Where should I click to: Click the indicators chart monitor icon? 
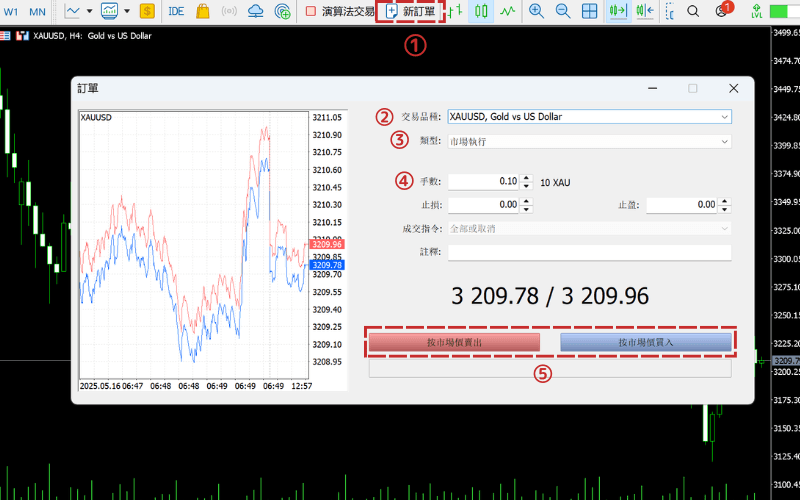[x=109, y=11]
